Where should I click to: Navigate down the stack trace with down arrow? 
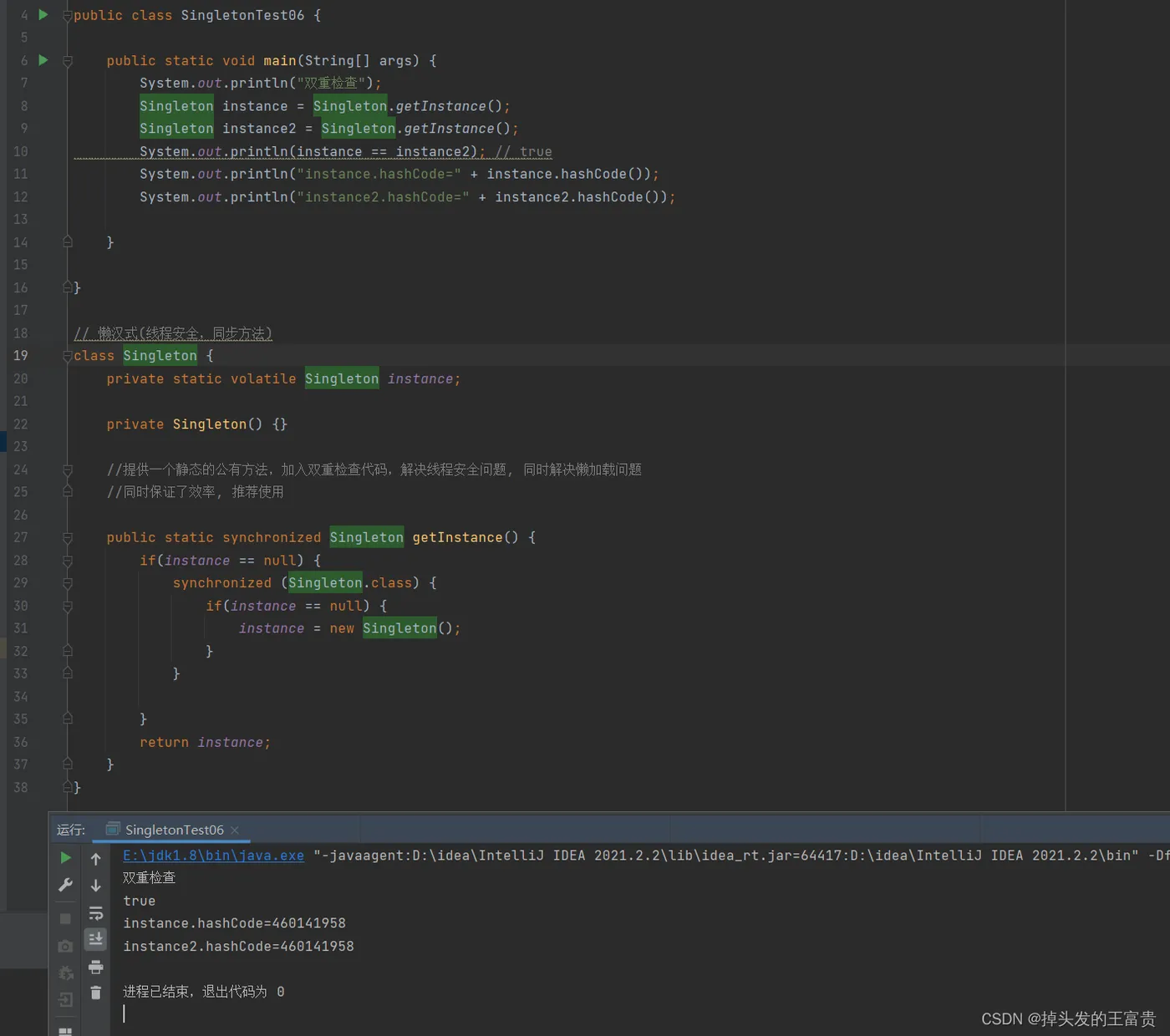(x=96, y=886)
